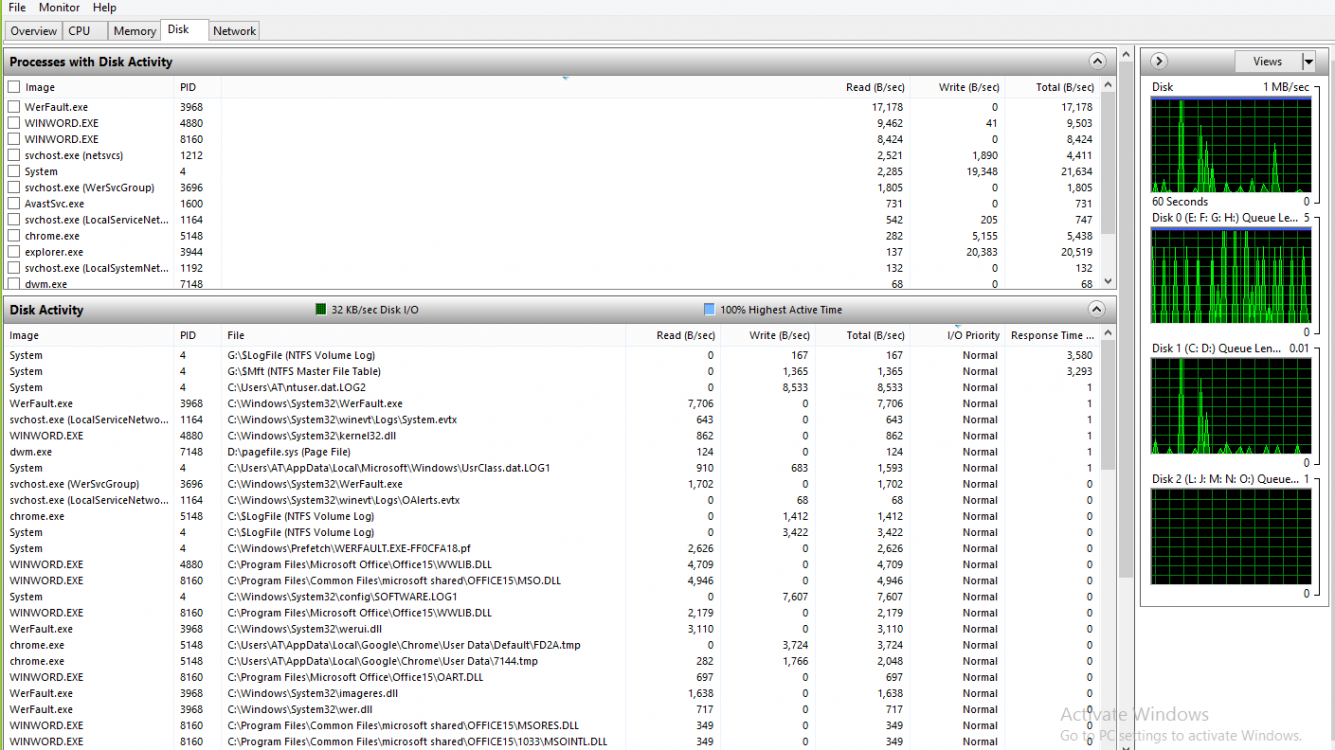Viewport: 1335px width, 750px height.
Task: Select the kernel32.dll file row
Action: click(x=552, y=436)
